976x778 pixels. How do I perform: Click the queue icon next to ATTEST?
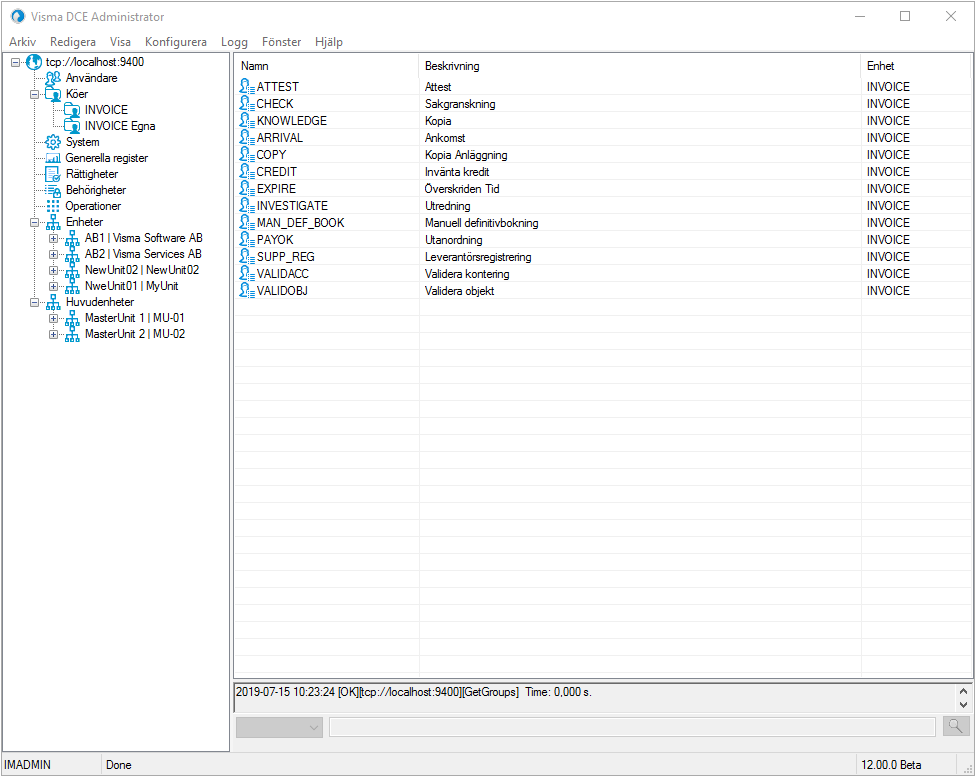coord(245,86)
